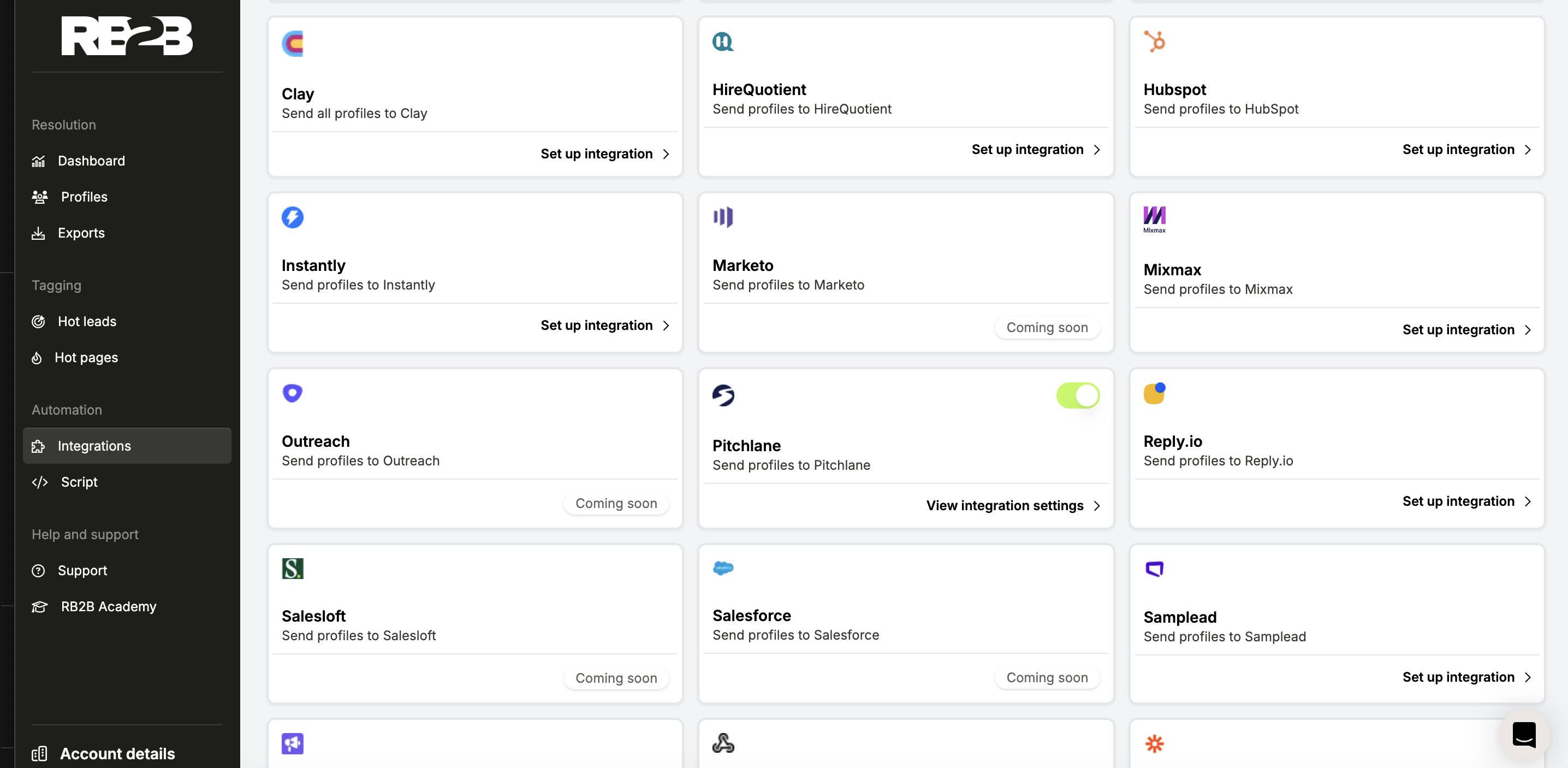Image resolution: width=1568 pixels, height=768 pixels.
Task: Click the Samplead logo icon
Action: pyautogui.click(x=1154, y=569)
